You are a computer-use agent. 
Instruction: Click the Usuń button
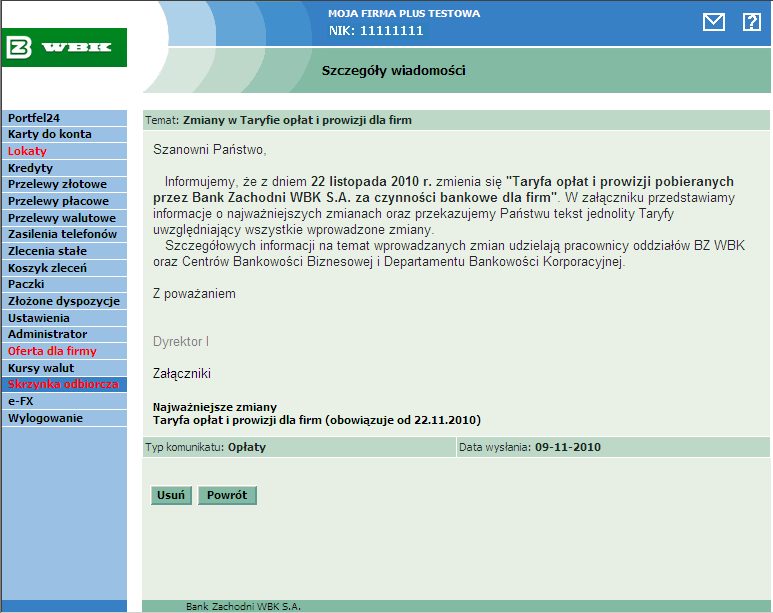point(171,495)
